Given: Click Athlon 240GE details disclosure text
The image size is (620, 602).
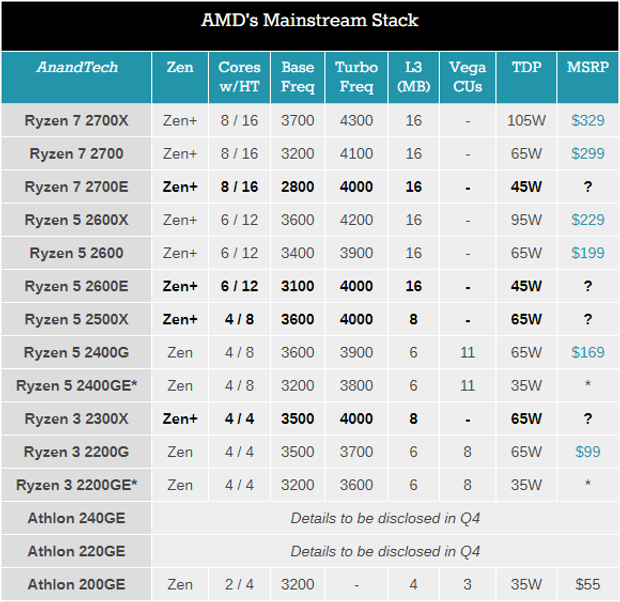Looking at the screenshot, I should (x=385, y=518).
